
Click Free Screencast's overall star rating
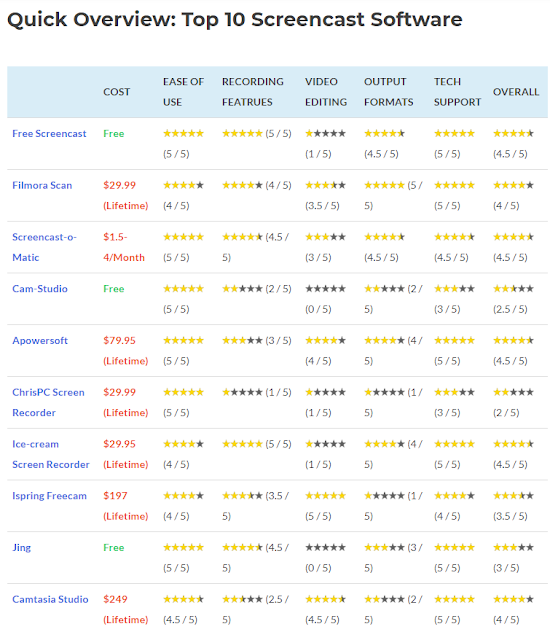[513, 133]
